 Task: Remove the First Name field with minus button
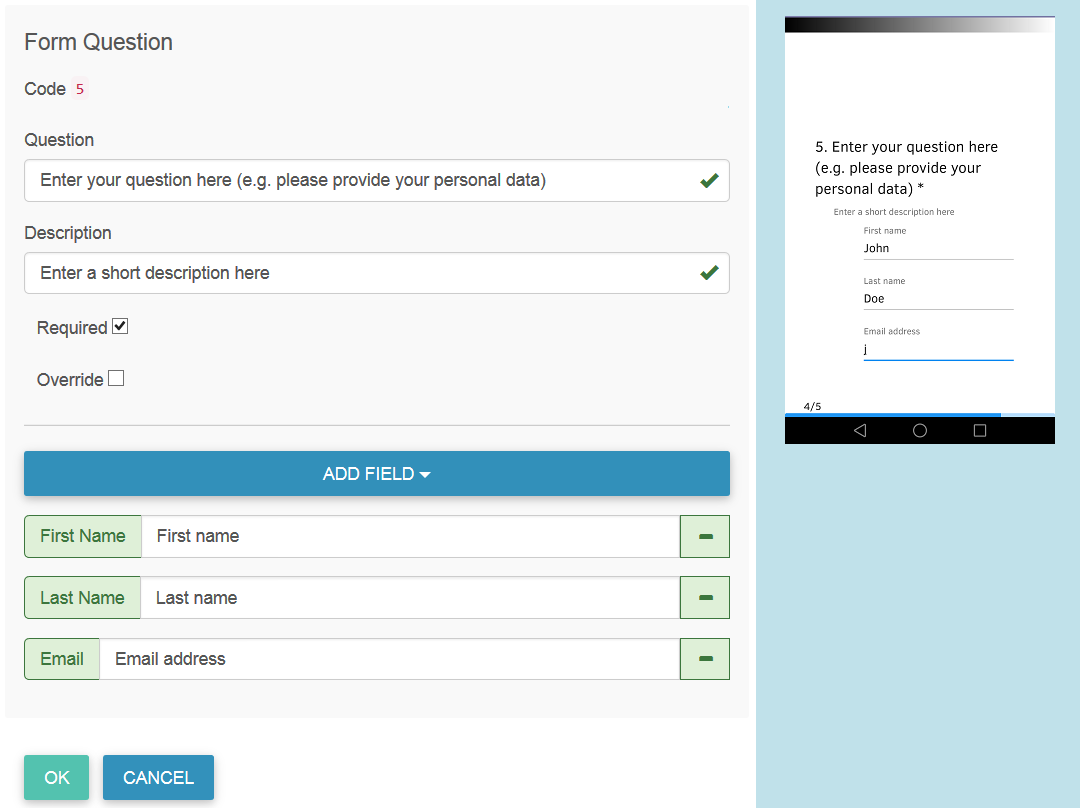(x=705, y=536)
